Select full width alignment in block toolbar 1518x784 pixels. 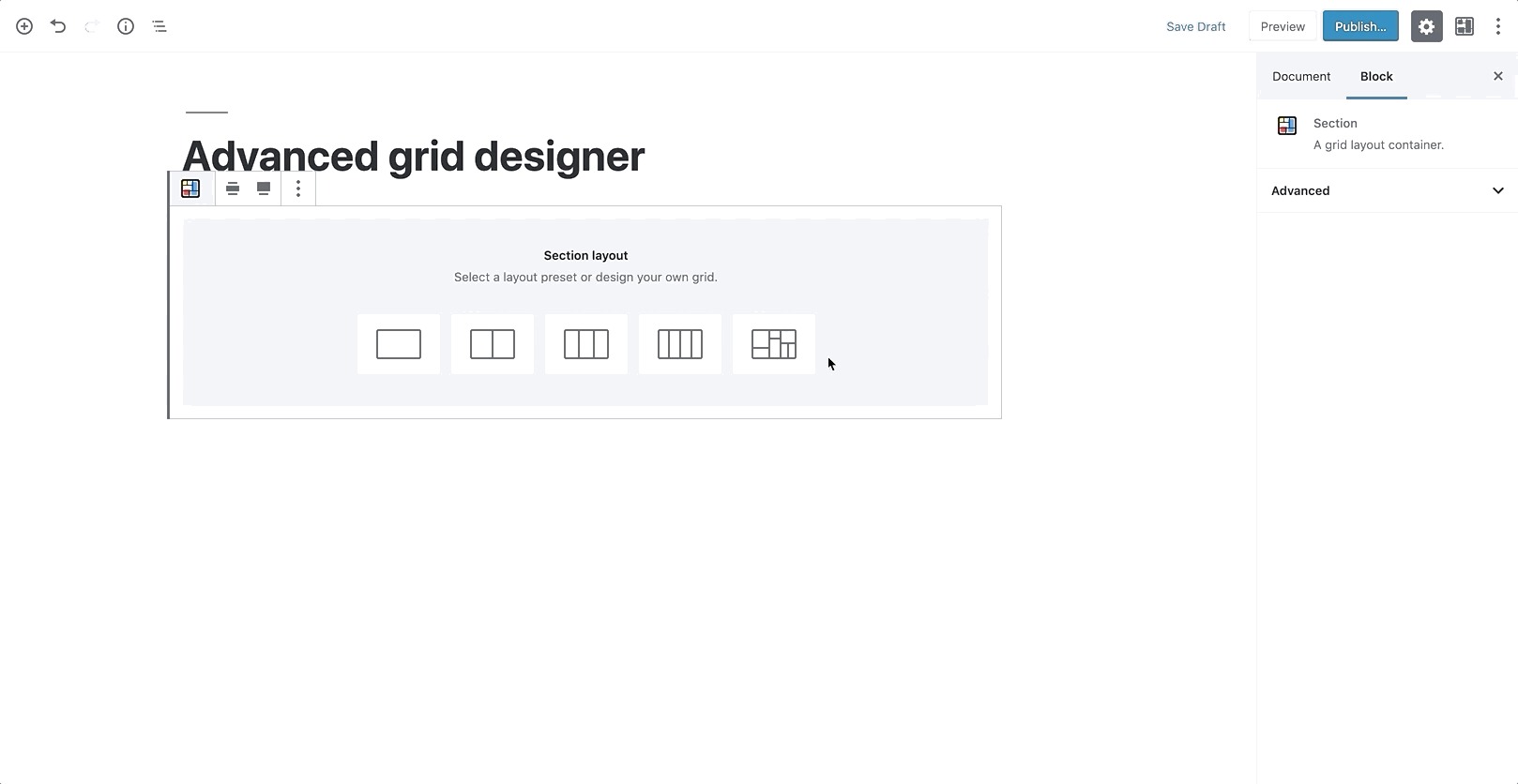pyautogui.click(x=264, y=188)
